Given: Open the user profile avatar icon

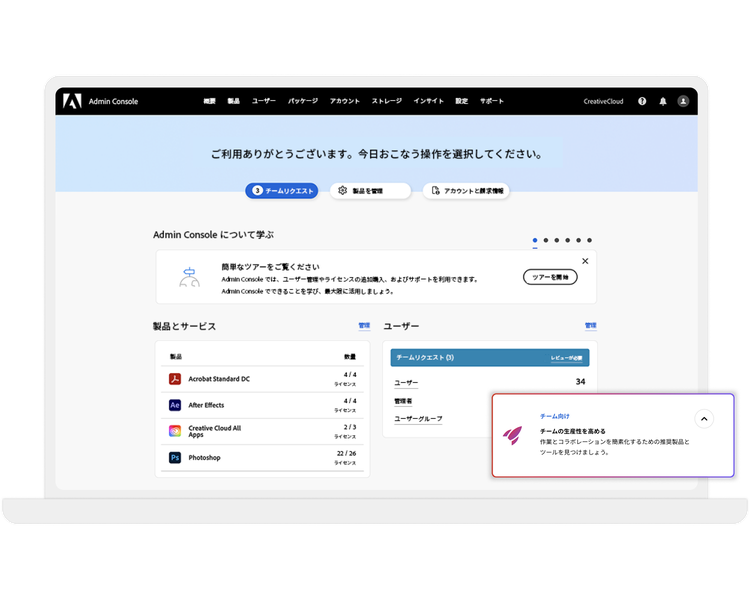Looking at the screenshot, I should 683,101.
